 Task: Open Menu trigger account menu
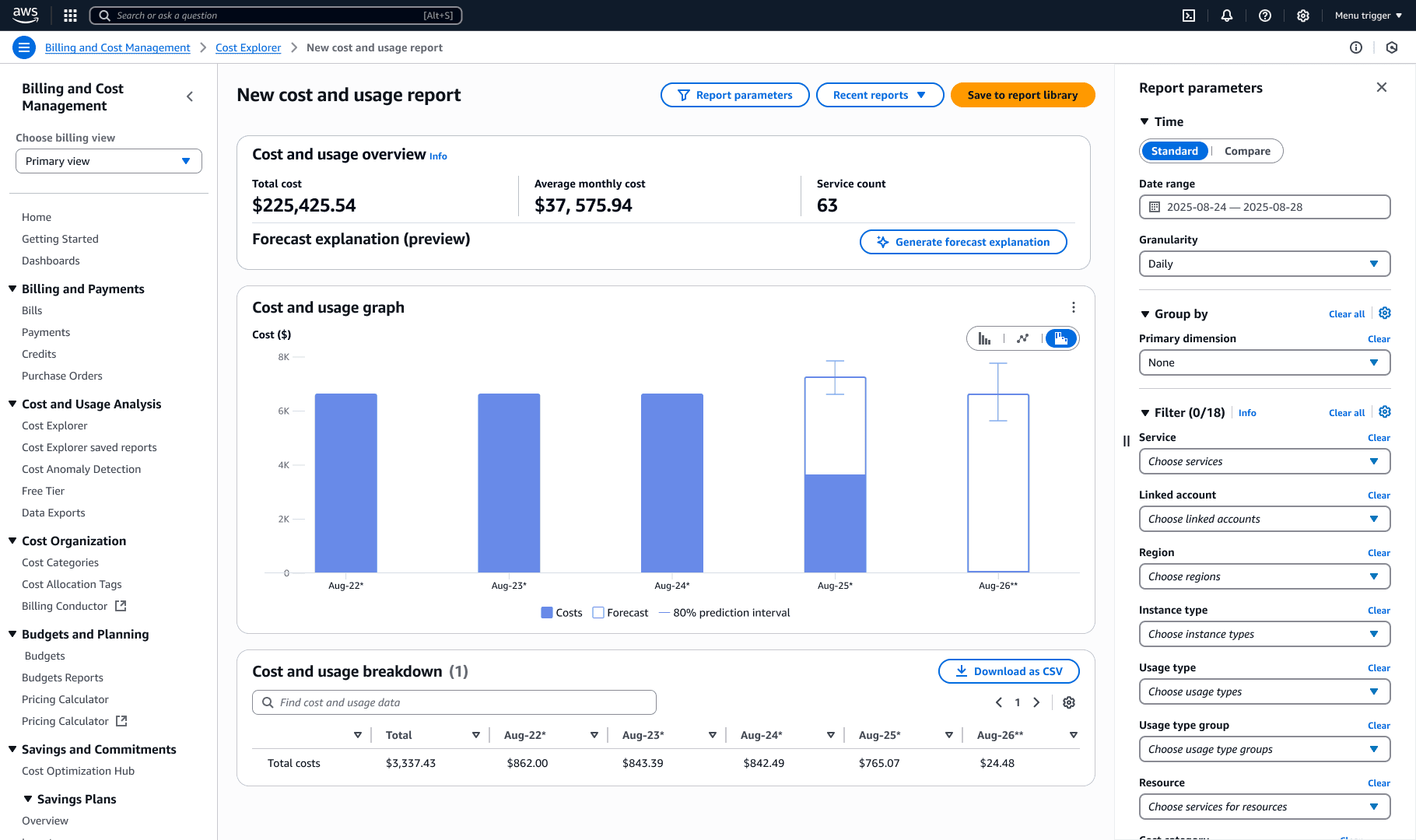1369,16
